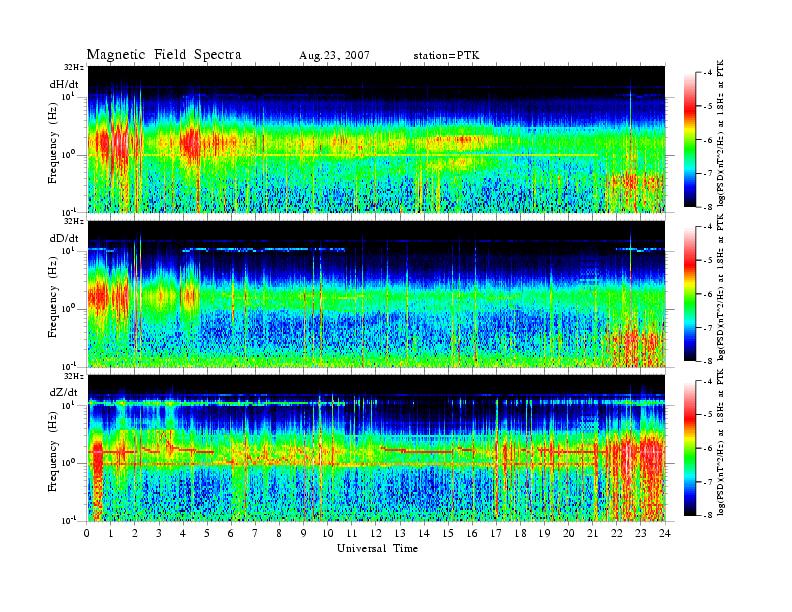Click the dH/dt panel color scale bar

(x=689, y=139)
